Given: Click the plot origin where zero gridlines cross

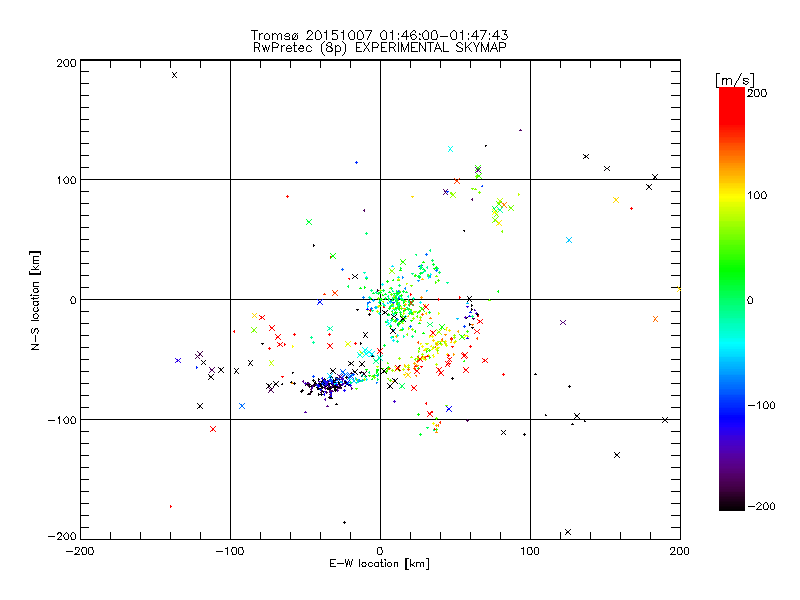Looking at the screenshot, I should [380, 299].
